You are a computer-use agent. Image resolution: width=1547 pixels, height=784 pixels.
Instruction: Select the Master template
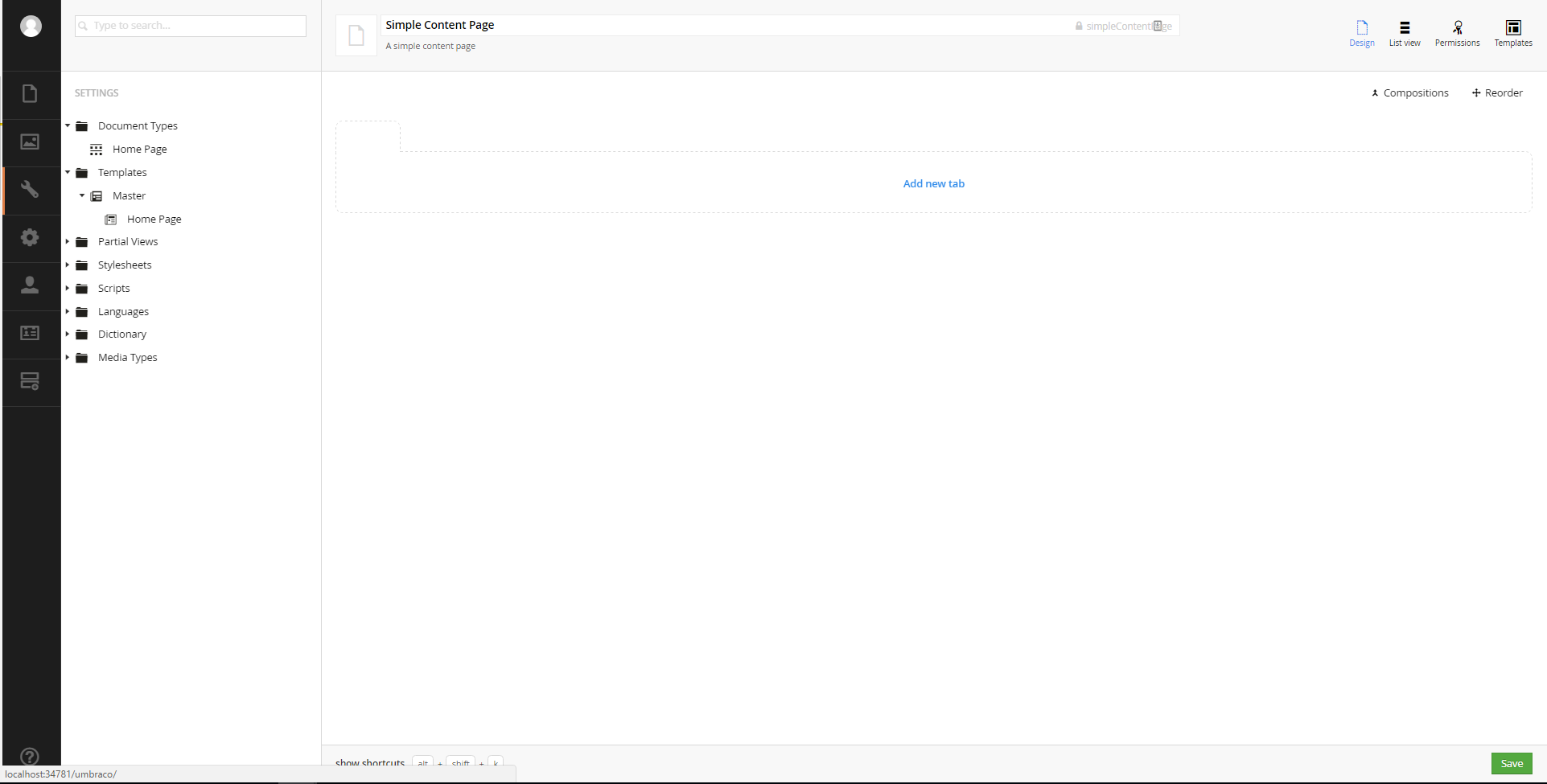click(x=129, y=196)
